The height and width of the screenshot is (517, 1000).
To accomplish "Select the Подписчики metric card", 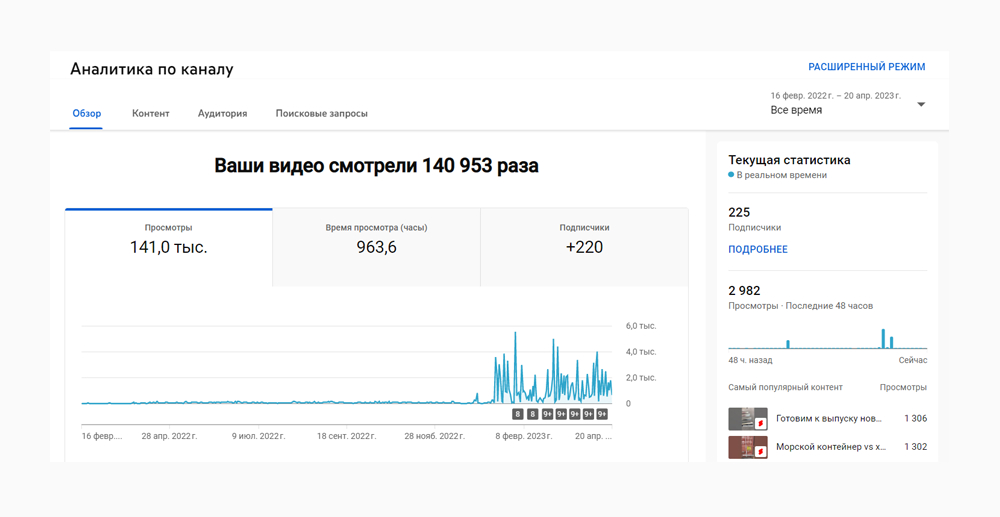I will 584,240.
